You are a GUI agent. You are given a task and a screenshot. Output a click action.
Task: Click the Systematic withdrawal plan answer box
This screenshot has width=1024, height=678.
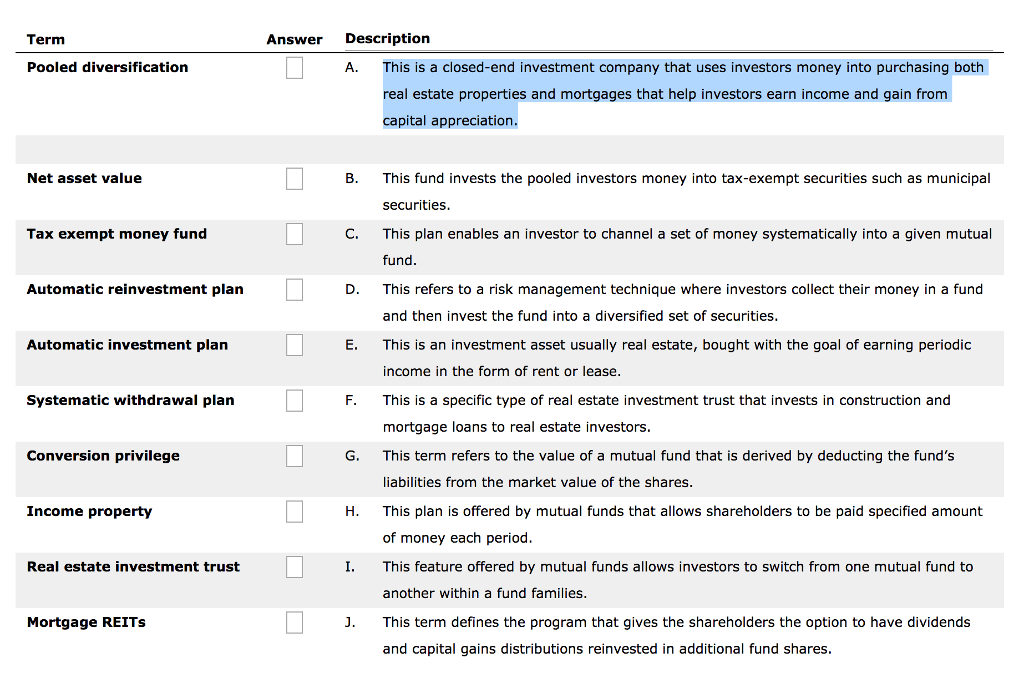coord(294,400)
